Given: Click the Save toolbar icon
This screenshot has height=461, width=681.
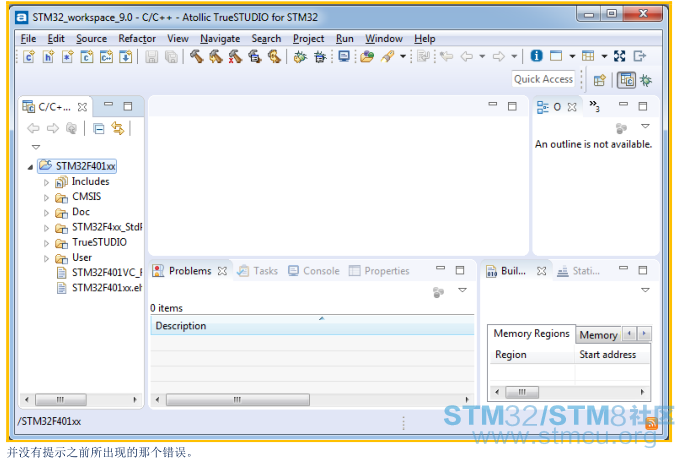Looking at the screenshot, I should [x=152, y=56].
